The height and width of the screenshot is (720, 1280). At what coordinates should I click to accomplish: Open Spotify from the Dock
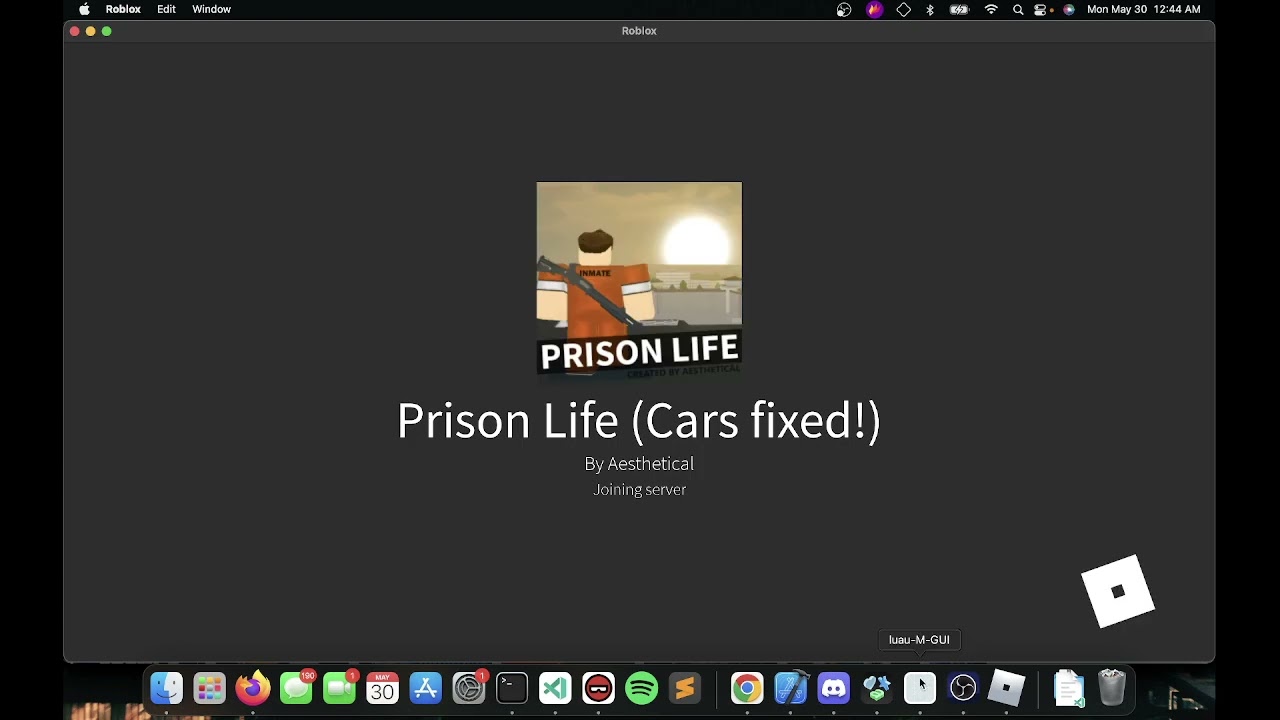pos(641,688)
